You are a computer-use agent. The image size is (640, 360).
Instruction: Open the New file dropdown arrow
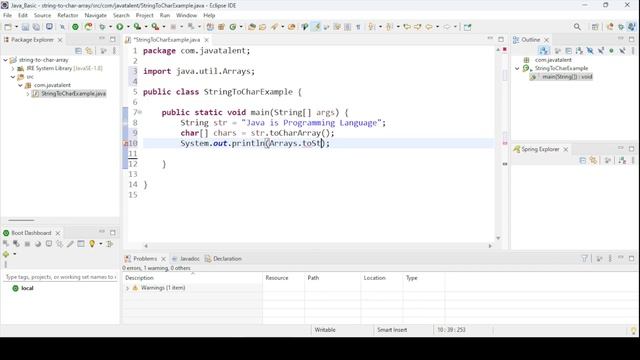coord(16,27)
